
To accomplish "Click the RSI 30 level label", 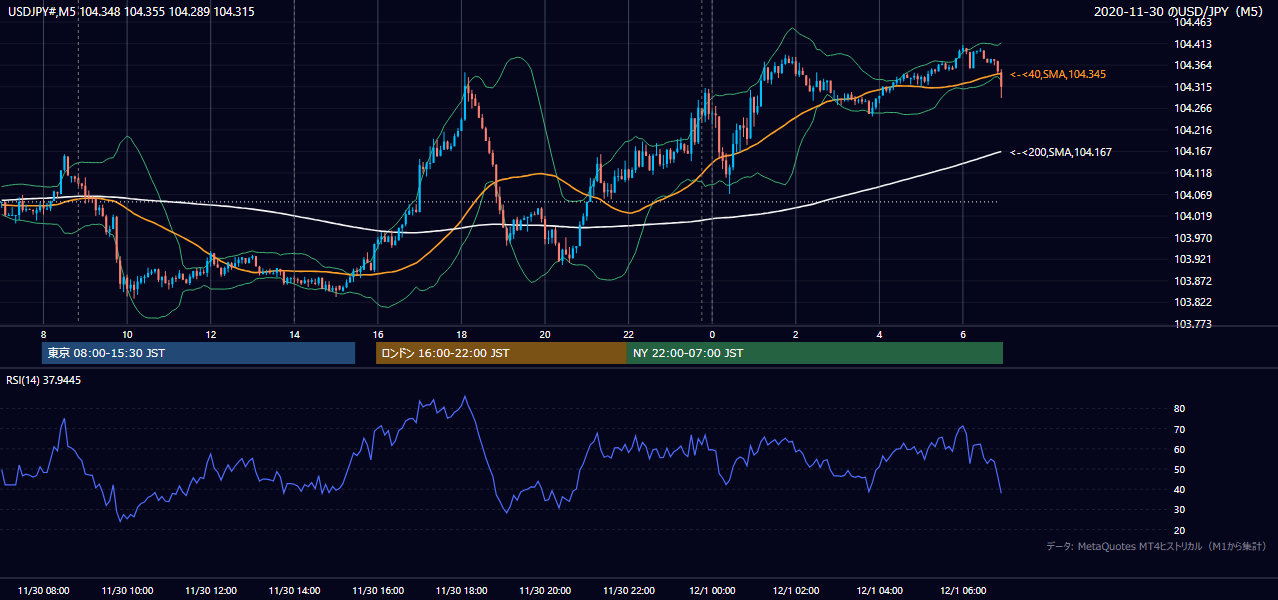I will pos(1179,510).
